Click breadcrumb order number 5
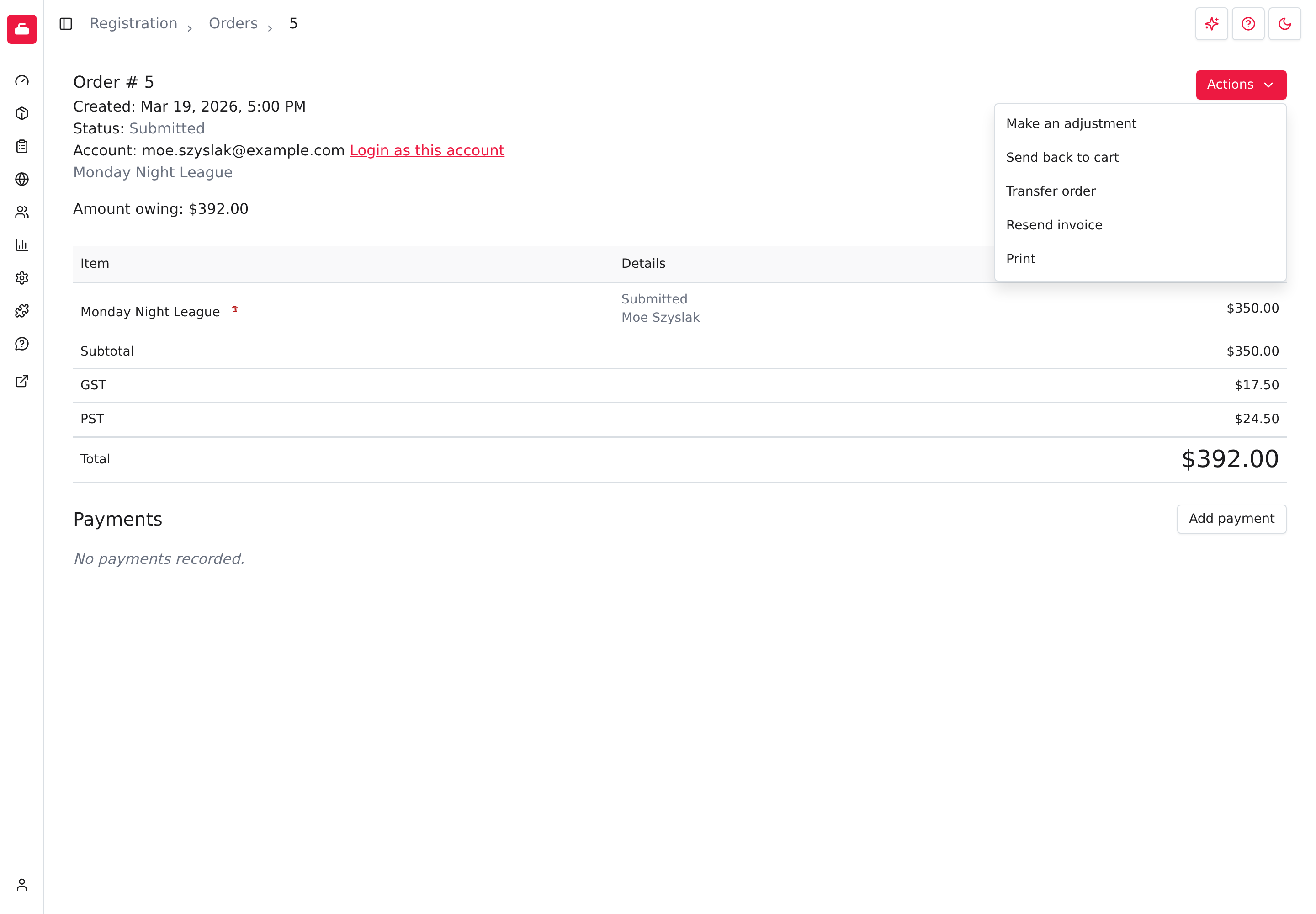This screenshot has height=914, width=1316. pos(293,23)
